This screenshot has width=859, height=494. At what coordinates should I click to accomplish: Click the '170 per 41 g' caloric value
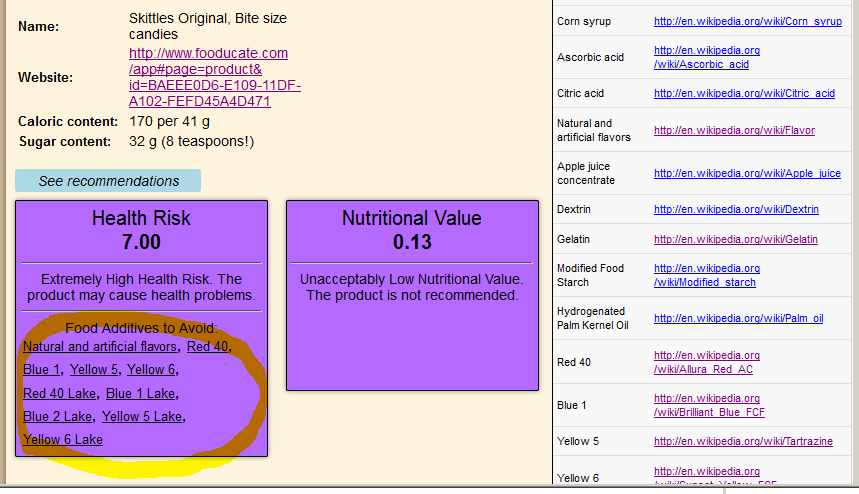pos(169,122)
